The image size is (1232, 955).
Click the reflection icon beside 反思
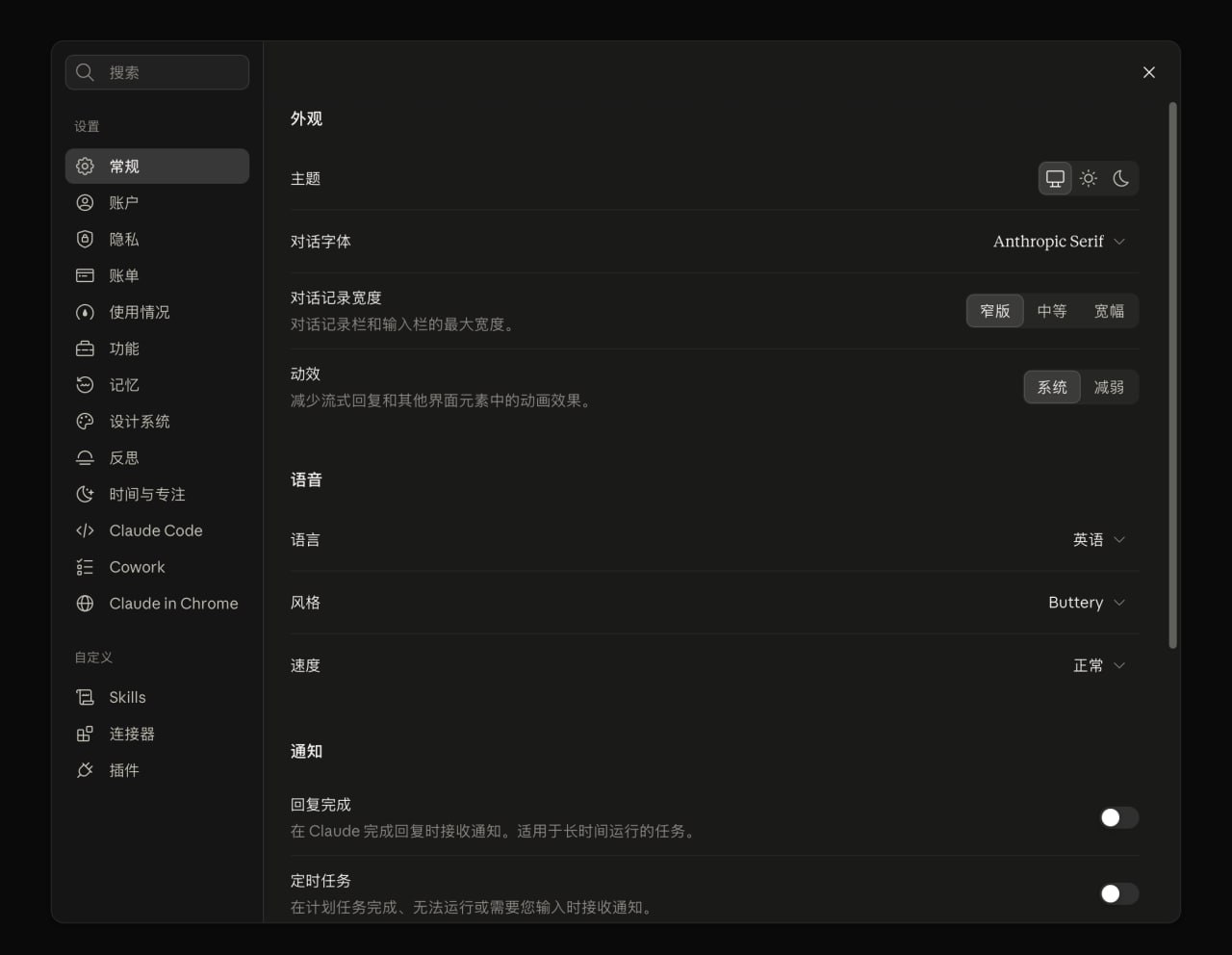[85, 458]
